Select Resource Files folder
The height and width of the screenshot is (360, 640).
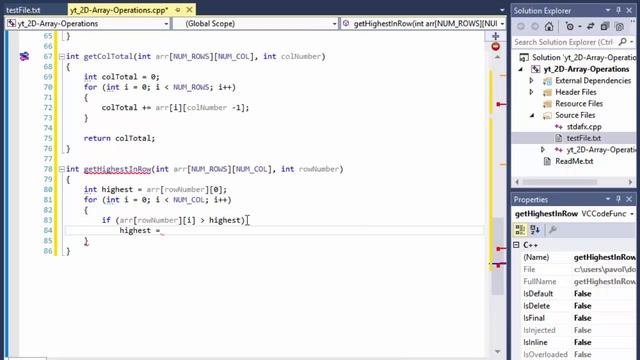pyautogui.click(x=579, y=104)
